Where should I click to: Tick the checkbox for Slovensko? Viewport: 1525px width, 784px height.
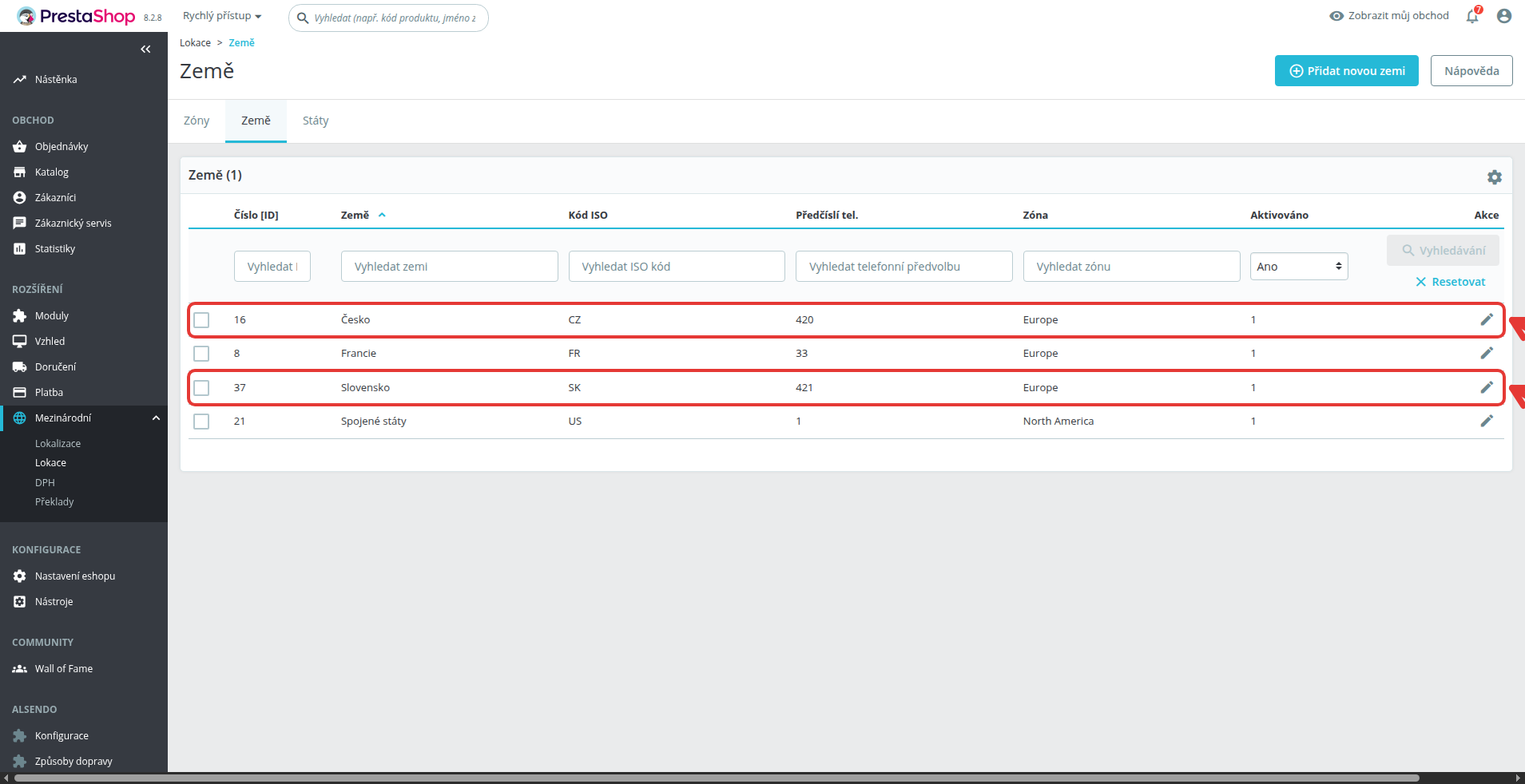tap(201, 388)
